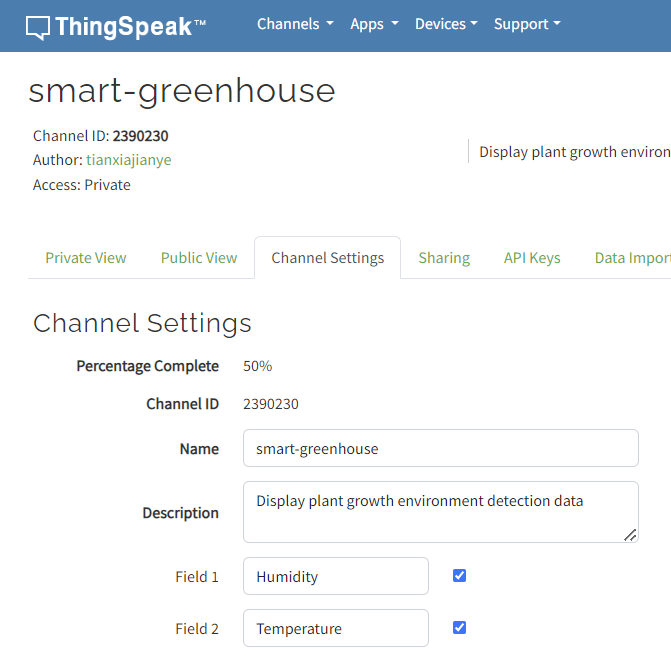Open the Apps dropdown menu
This screenshot has height=657, width=671.
point(374,24)
